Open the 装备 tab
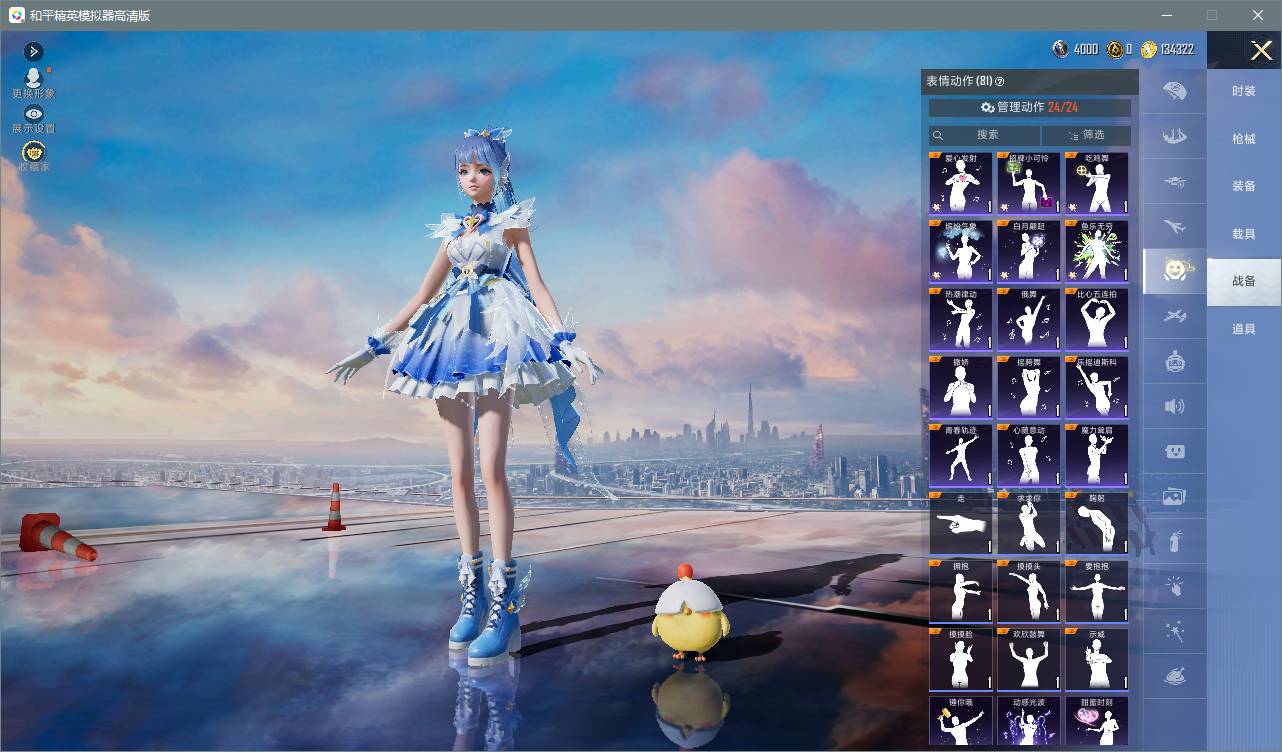 click(x=1244, y=186)
